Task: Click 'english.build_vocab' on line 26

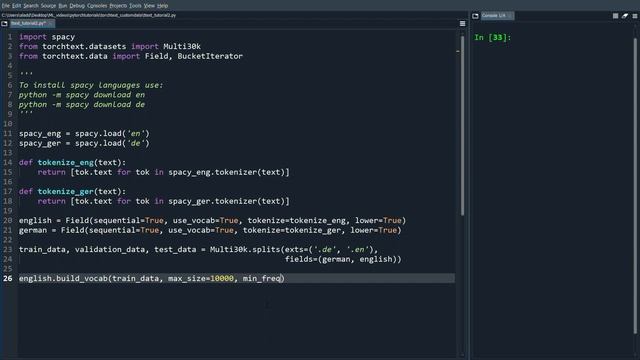Action: (63, 278)
